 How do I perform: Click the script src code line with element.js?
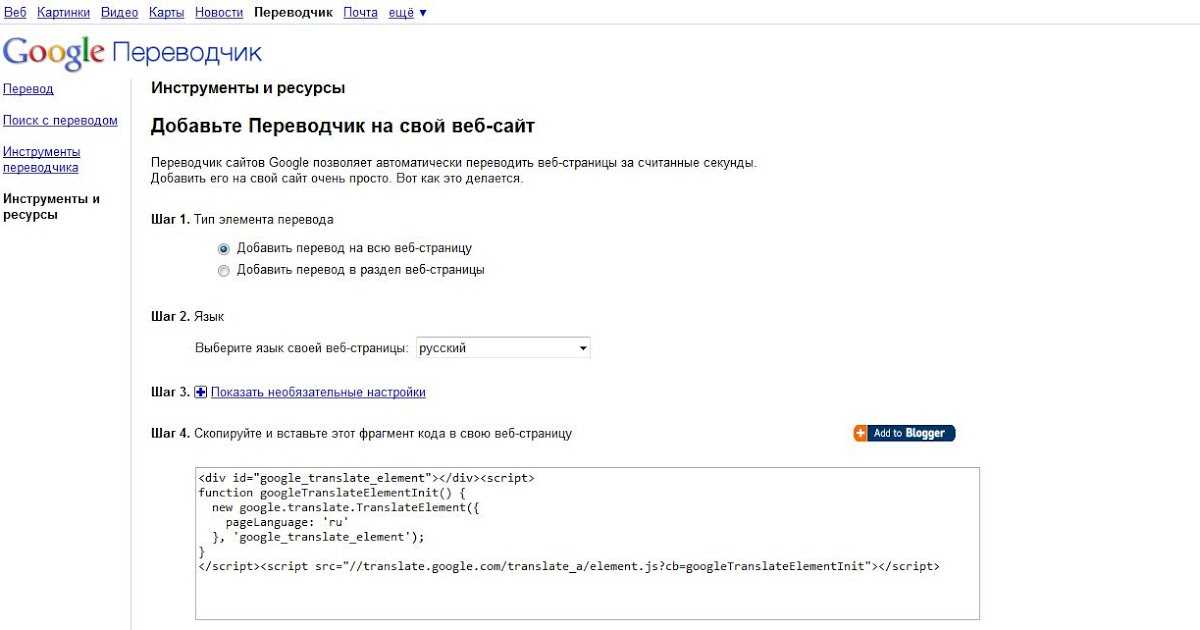point(569,566)
